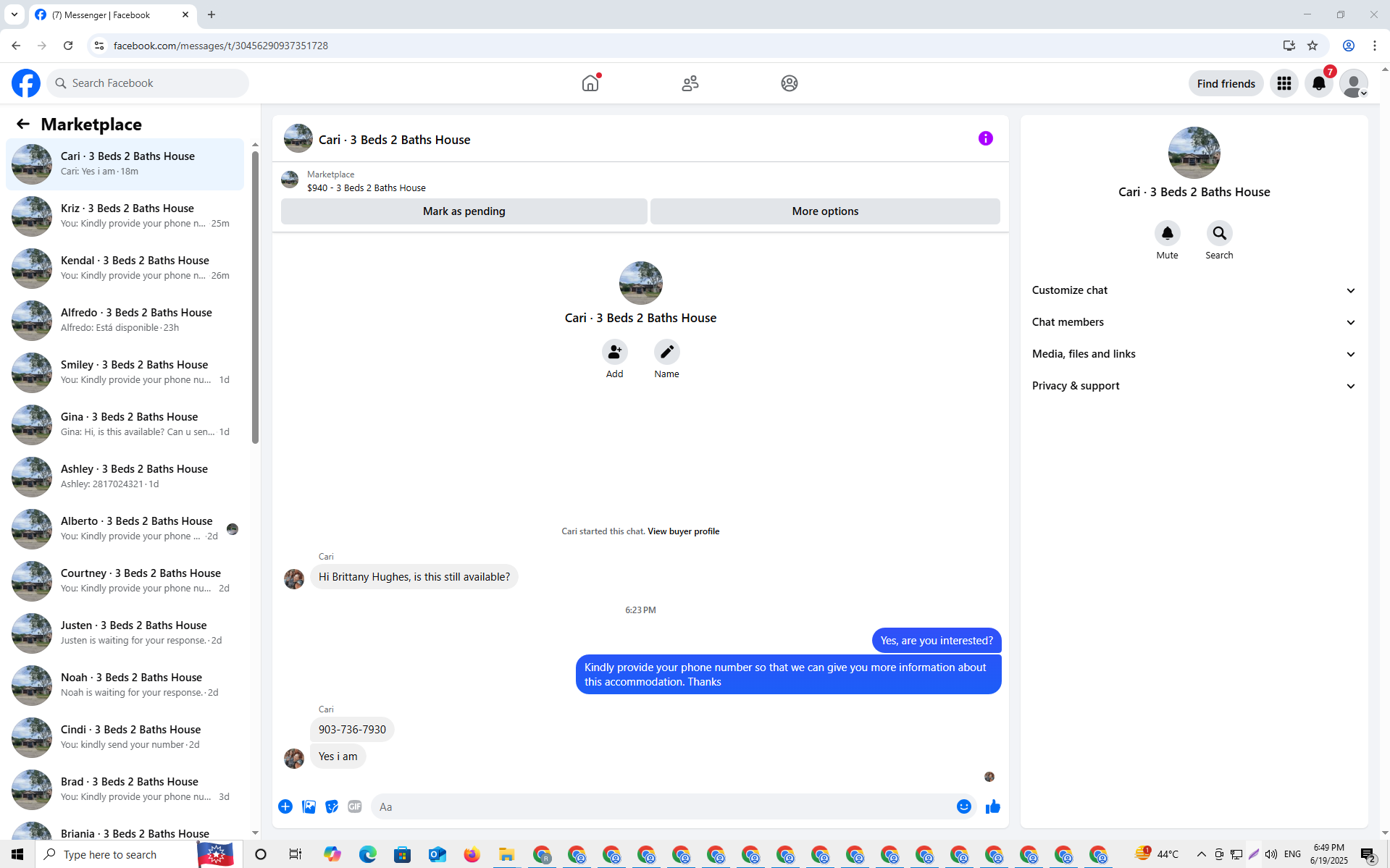Screen dimensions: 1390x868
Task: Send a thumbs-up like
Action: click(993, 806)
